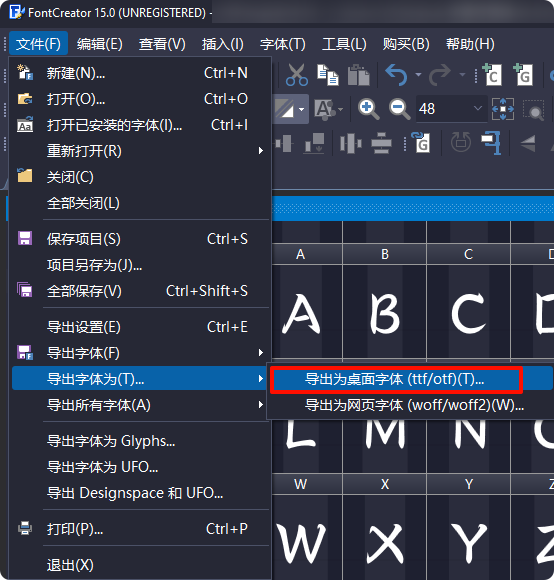Image resolution: width=554 pixels, height=580 pixels.
Task: Open the 工具(L) menu
Action: click(x=344, y=44)
